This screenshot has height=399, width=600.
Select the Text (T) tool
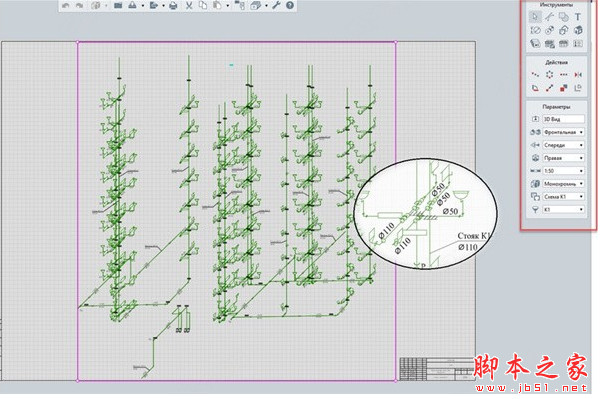578,16
